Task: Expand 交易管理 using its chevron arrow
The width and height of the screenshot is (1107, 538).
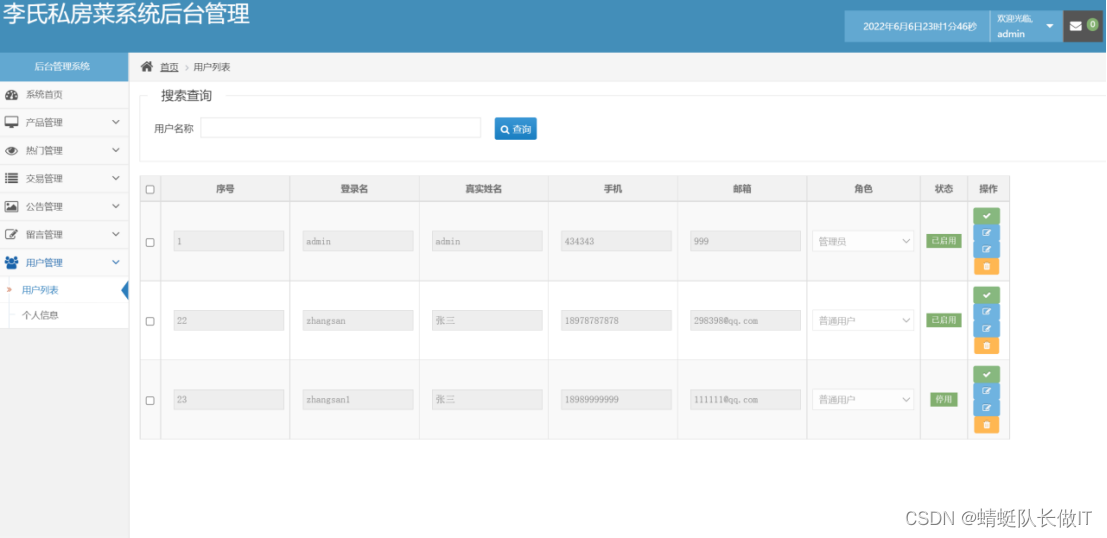Action: (116, 178)
